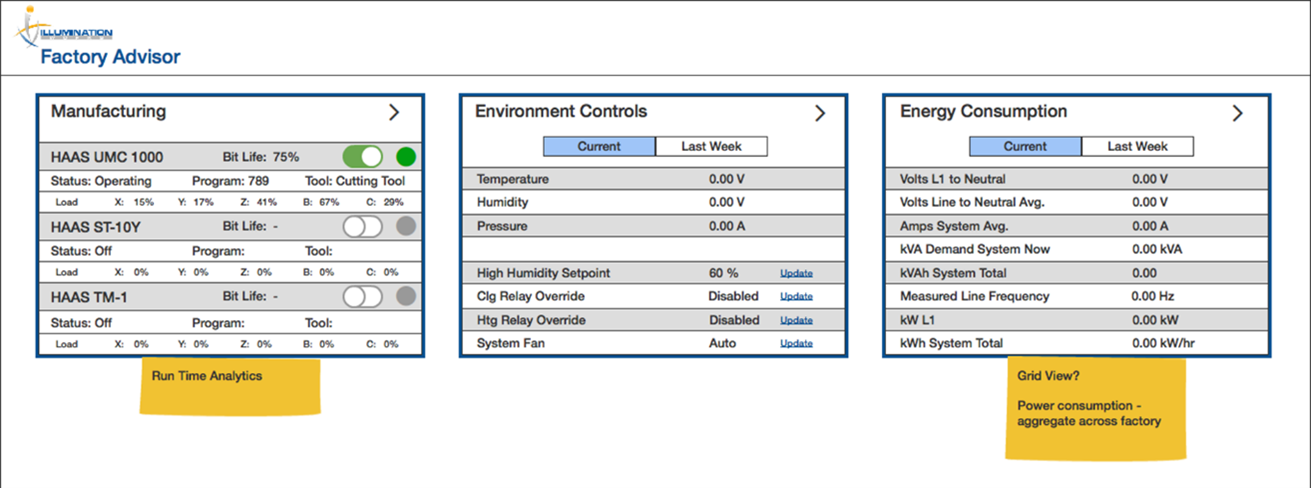Click the Environment Controls heading
Viewport: 1311px width, 488px height.
561,112
